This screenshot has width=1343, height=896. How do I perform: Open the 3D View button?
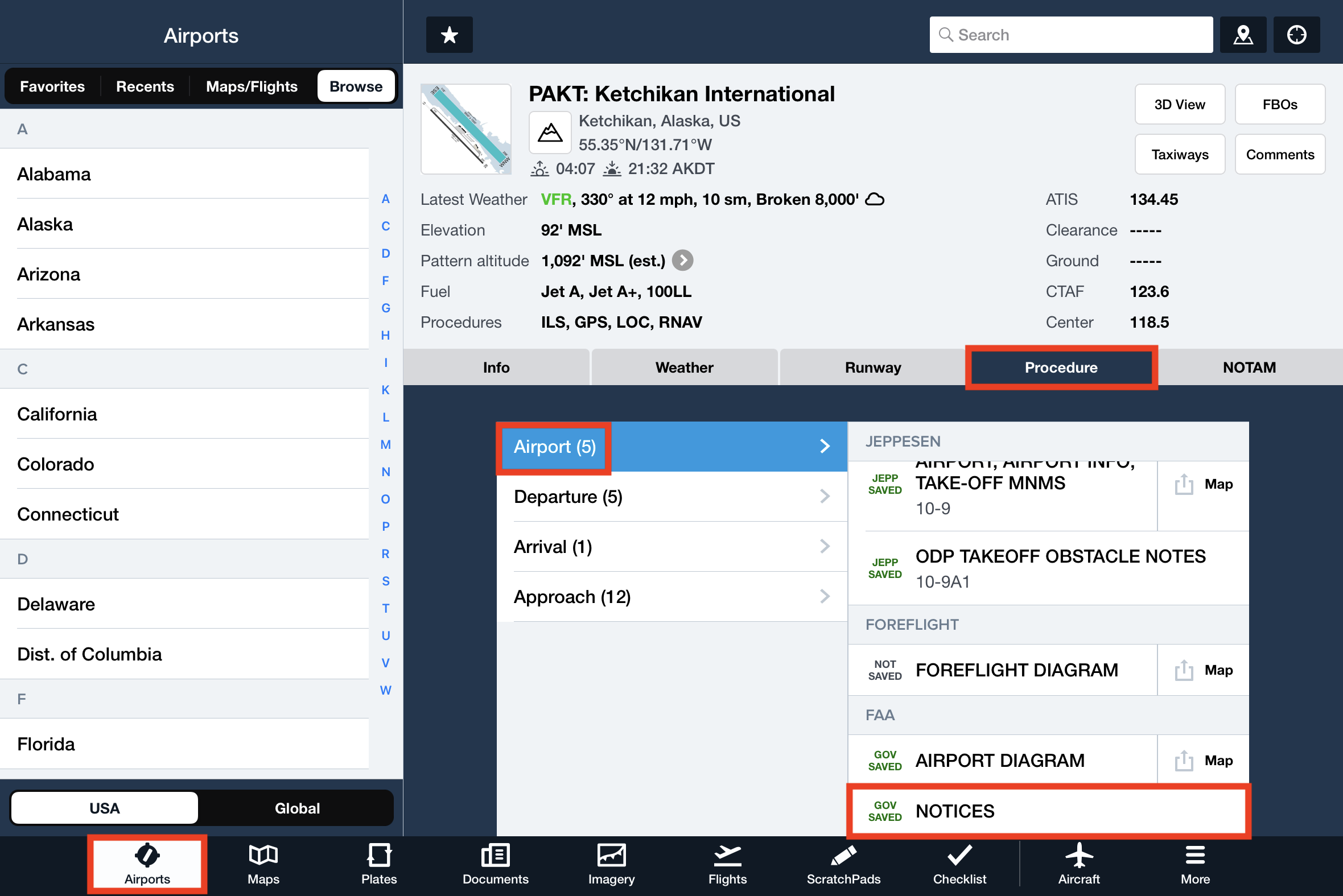click(x=1180, y=105)
